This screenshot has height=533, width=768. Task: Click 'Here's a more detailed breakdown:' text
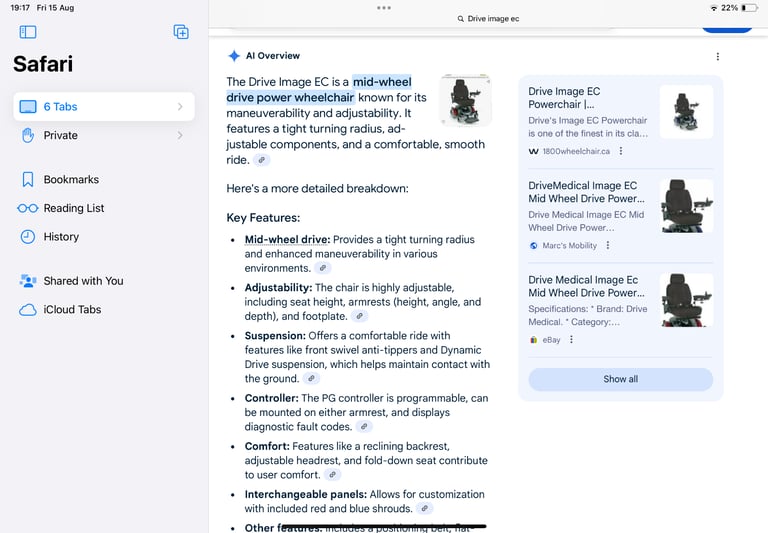click(x=317, y=189)
